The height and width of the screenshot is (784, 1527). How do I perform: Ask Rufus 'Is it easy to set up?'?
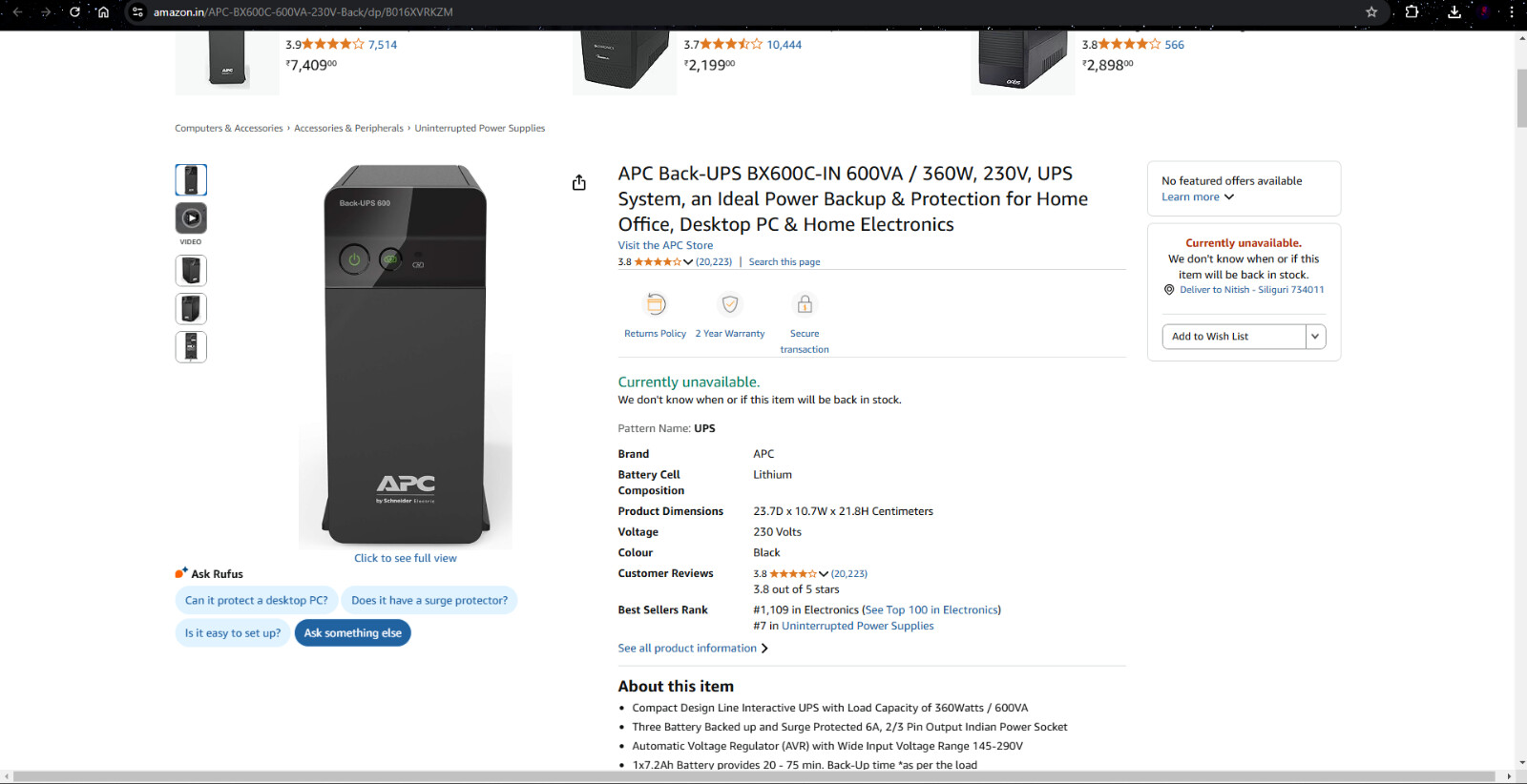tap(233, 633)
